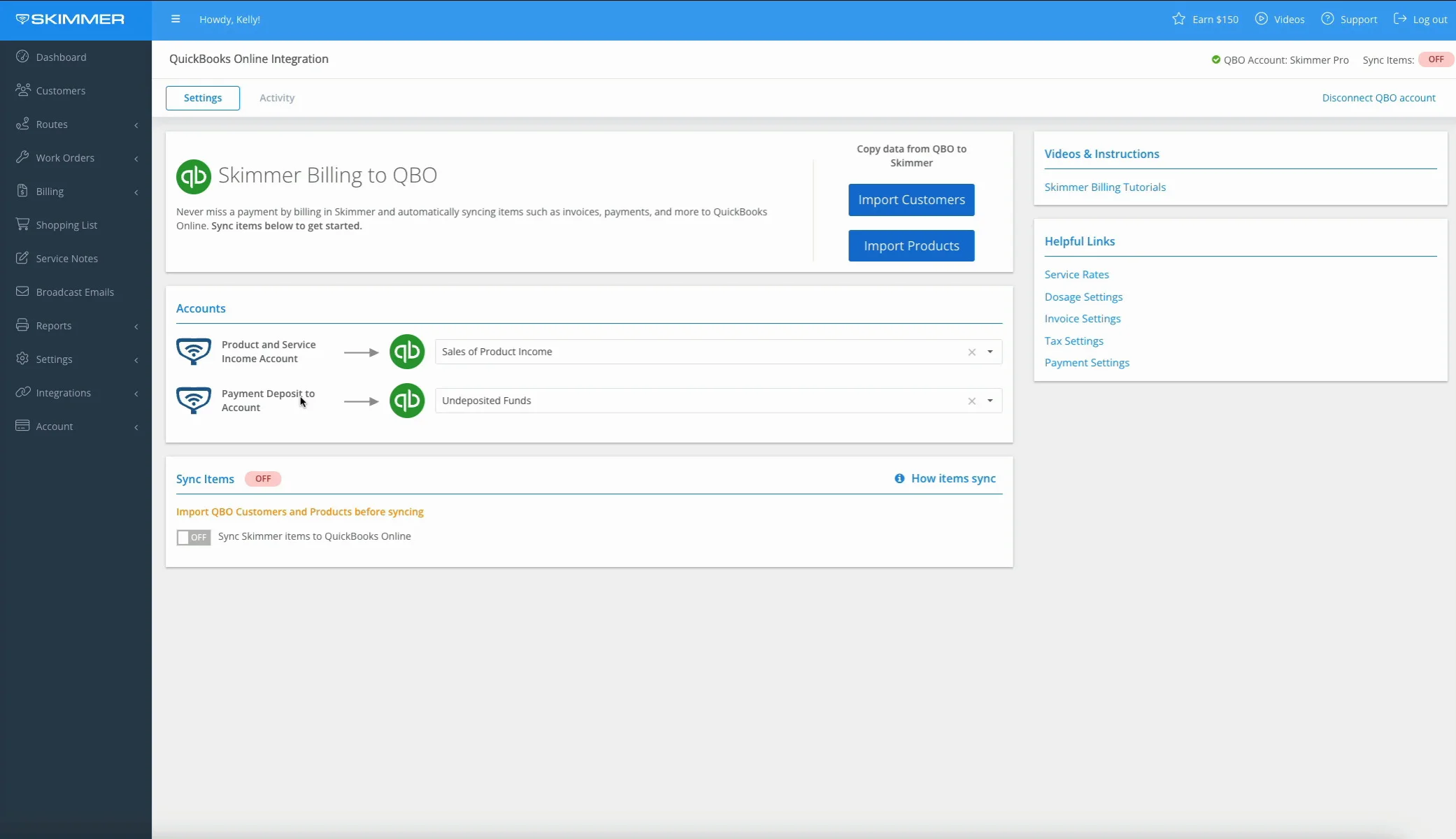Click the QuickBooks icon in Payment Deposit row

407,401
